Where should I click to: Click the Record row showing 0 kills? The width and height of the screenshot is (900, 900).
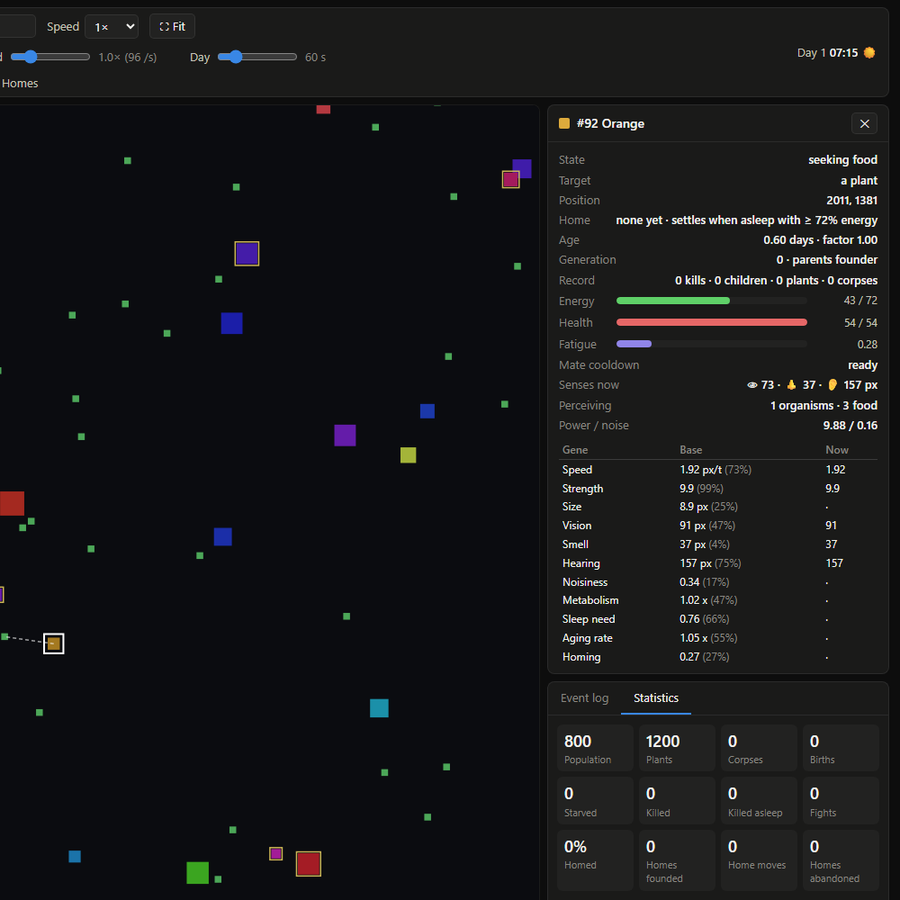717,280
